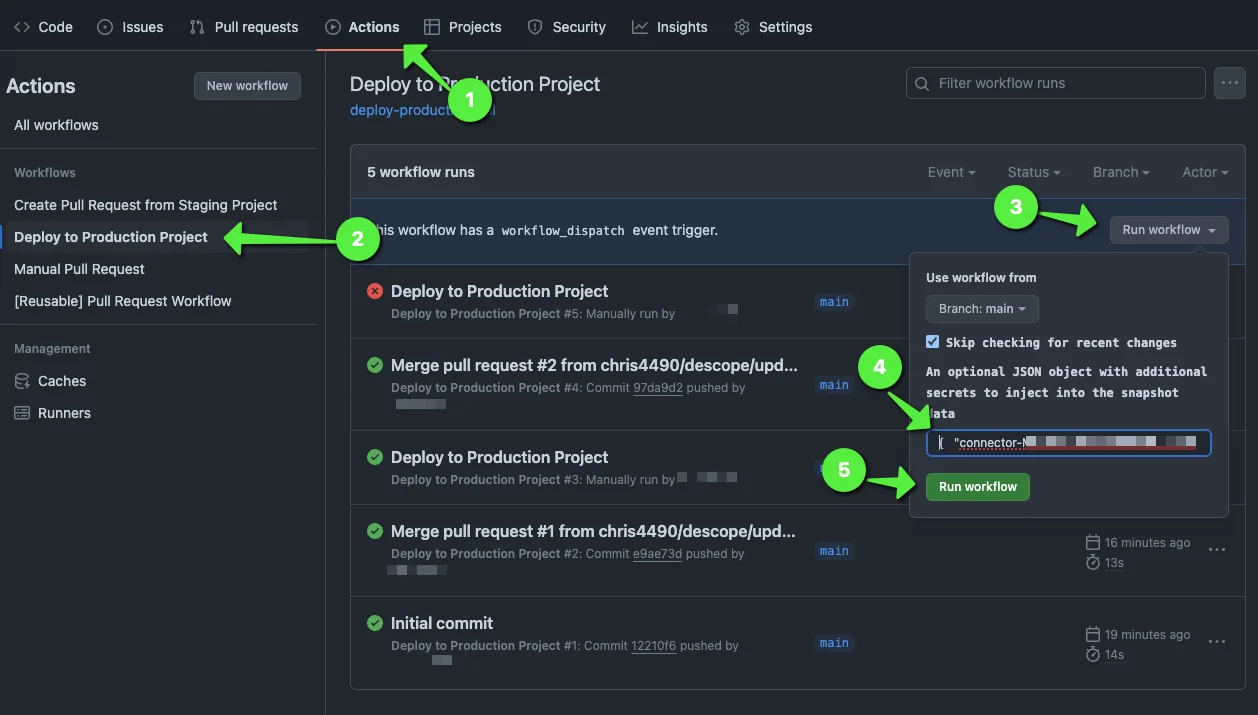Switch to the Code tab
The width and height of the screenshot is (1258, 715).
point(43,27)
